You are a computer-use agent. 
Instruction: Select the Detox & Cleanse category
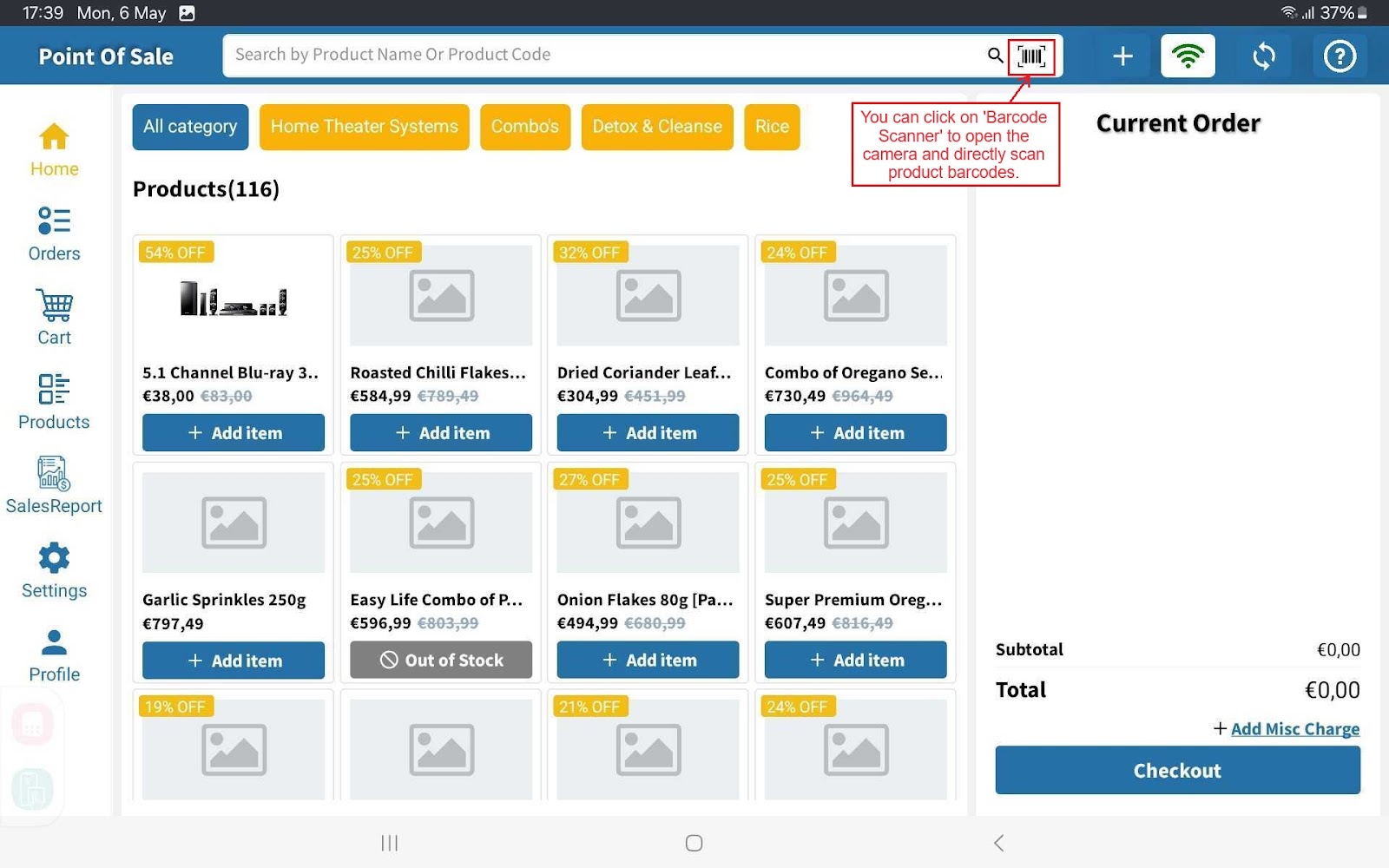pyautogui.click(x=656, y=127)
